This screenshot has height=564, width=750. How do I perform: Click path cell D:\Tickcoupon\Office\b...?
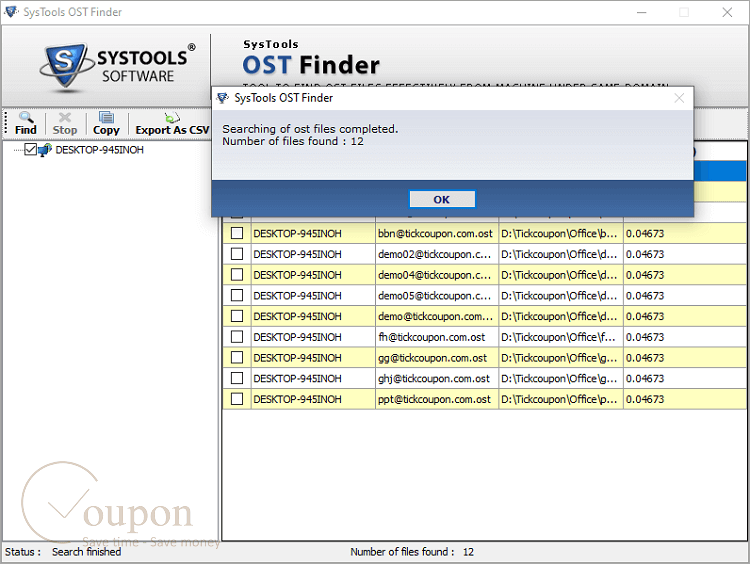click(x=561, y=233)
